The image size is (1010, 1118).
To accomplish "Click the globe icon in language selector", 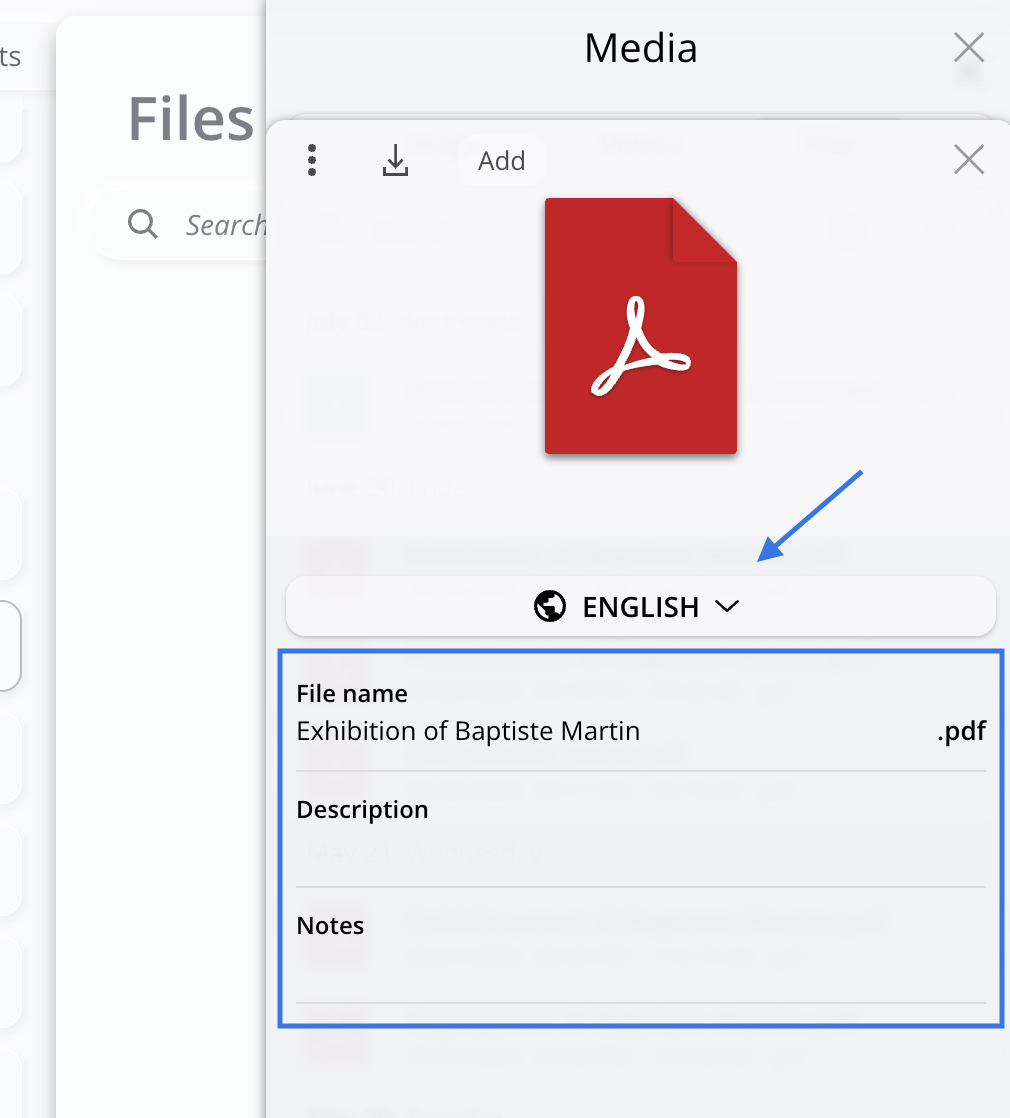I will coord(550,606).
